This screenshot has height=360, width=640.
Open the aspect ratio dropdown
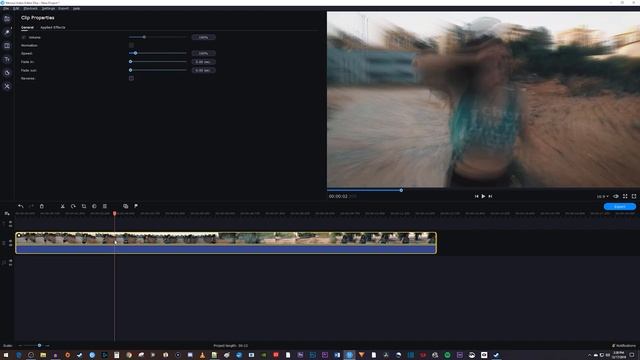click(602, 196)
